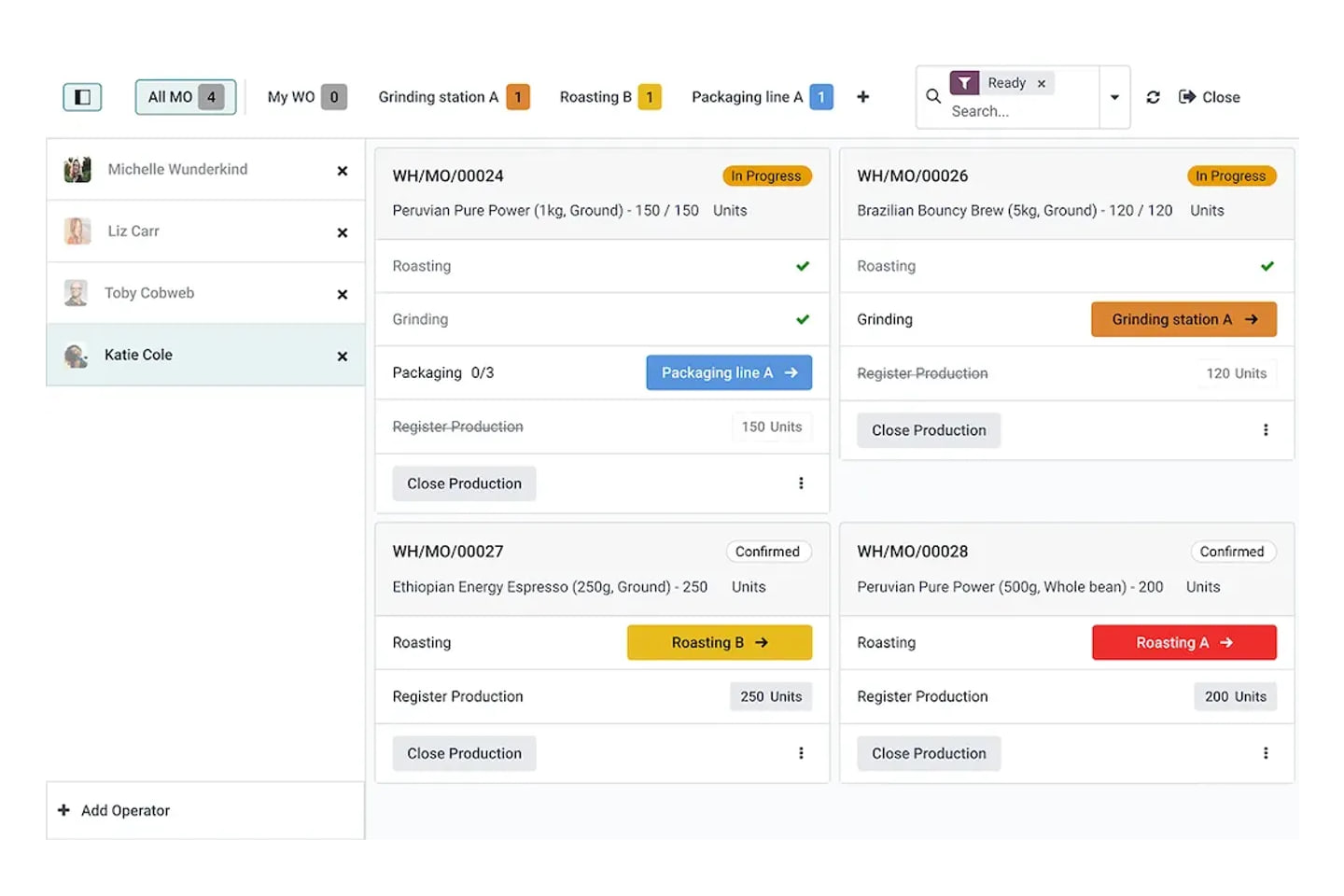Image resolution: width=1344 pixels, height=896 pixels.
Task: Remove operator Katie Cole
Action: point(343,356)
